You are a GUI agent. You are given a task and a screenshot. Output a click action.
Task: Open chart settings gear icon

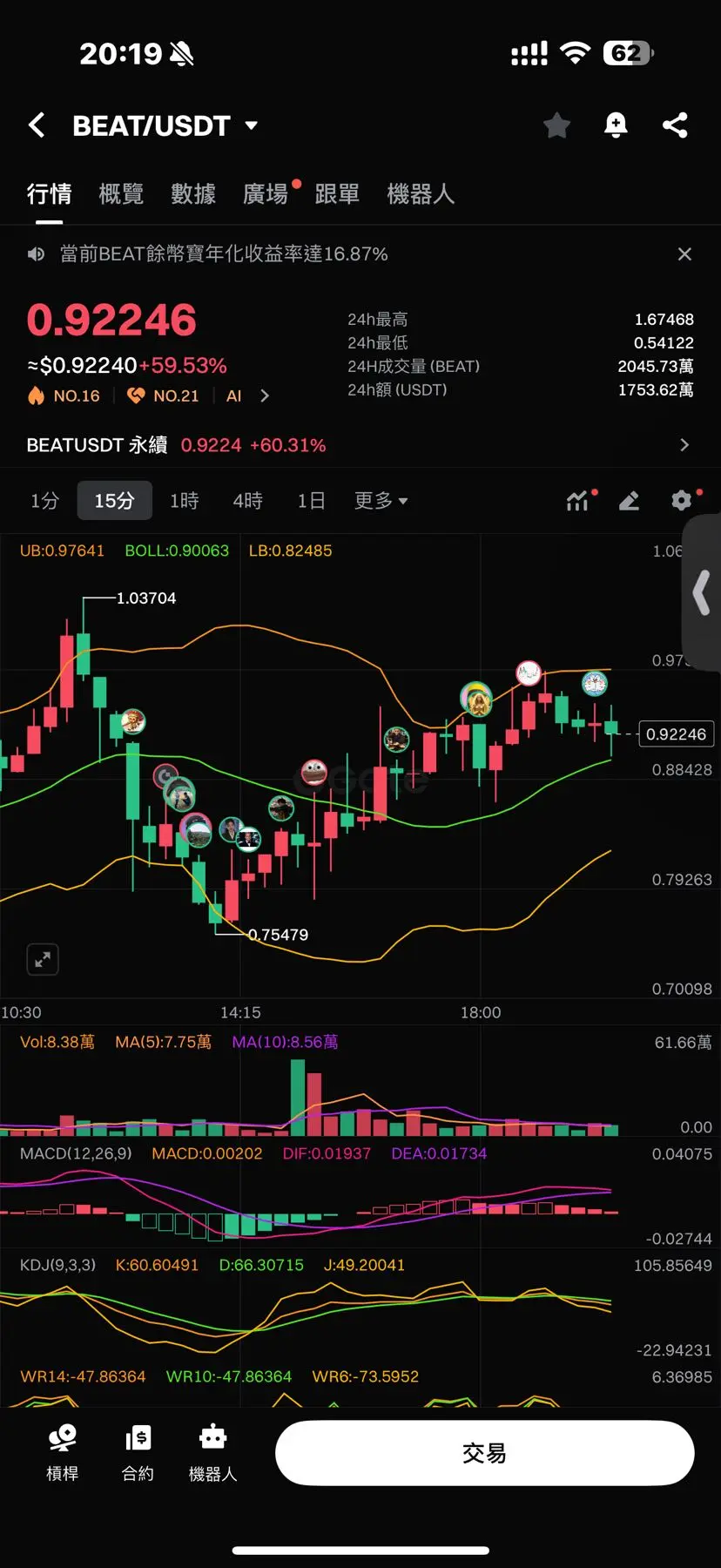pyautogui.click(x=682, y=501)
